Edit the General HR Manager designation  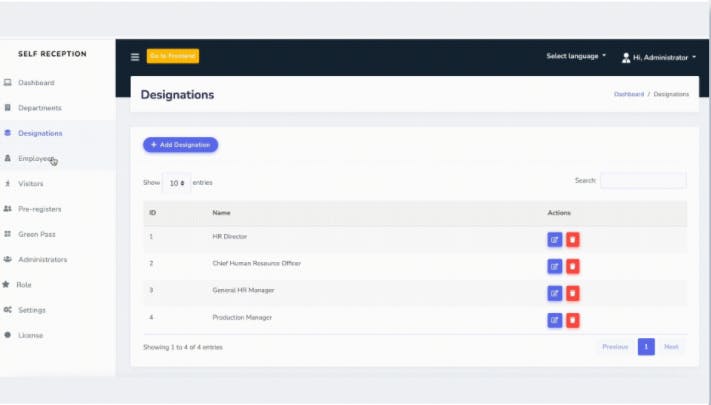point(555,293)
